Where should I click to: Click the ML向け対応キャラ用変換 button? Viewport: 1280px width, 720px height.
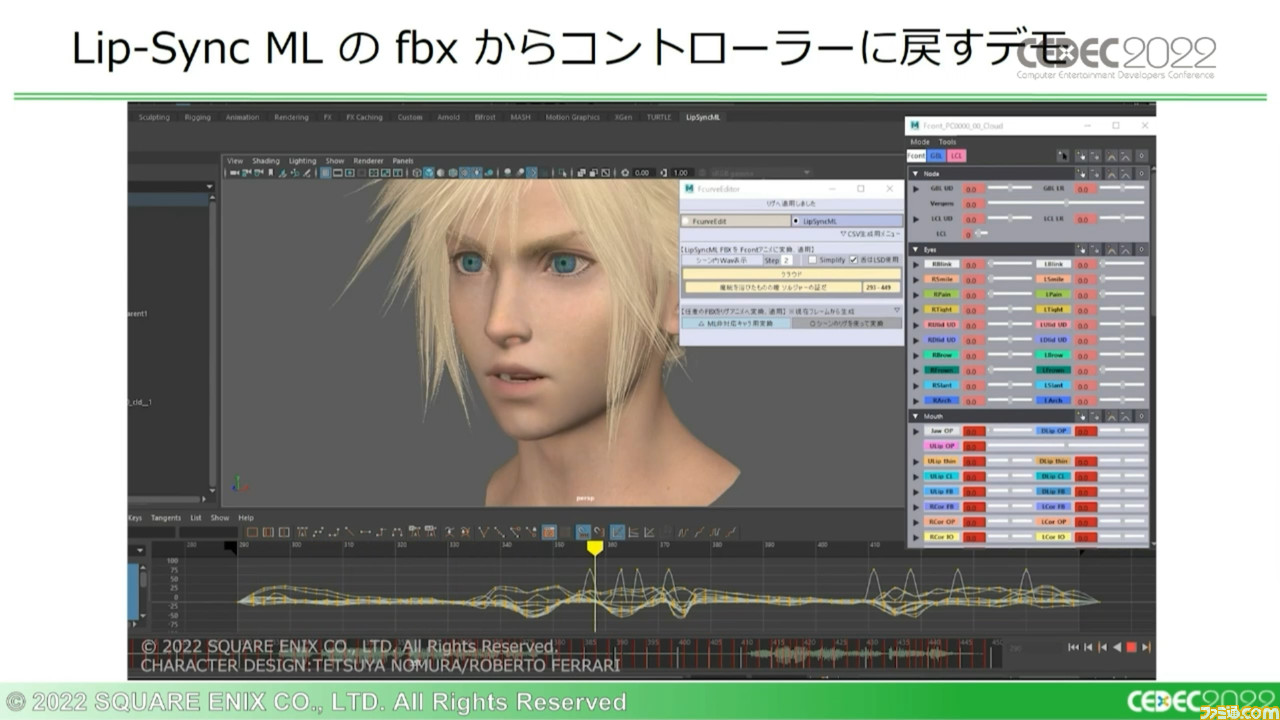click(736, 323)
